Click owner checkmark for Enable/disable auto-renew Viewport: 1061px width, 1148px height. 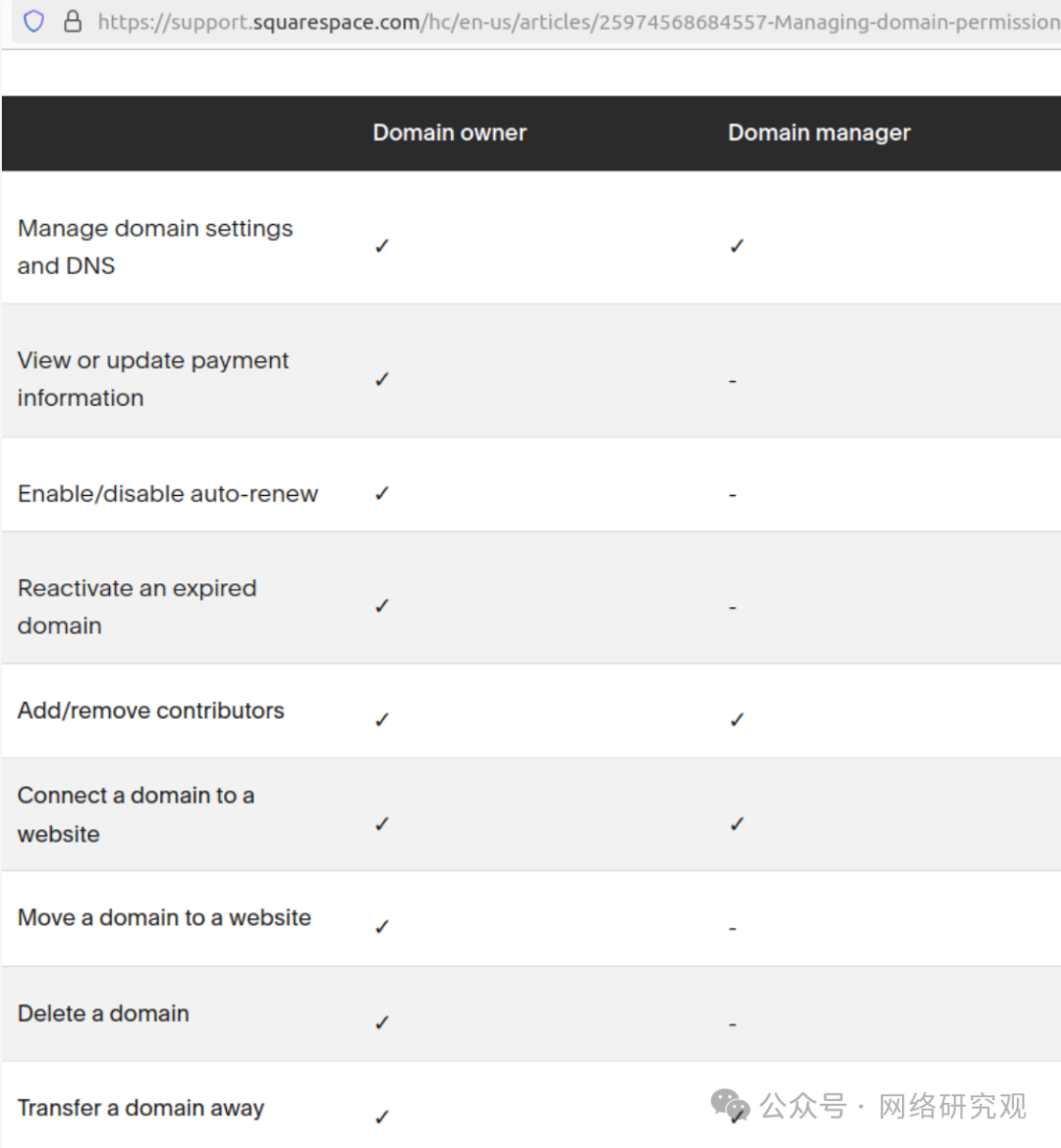382,493
